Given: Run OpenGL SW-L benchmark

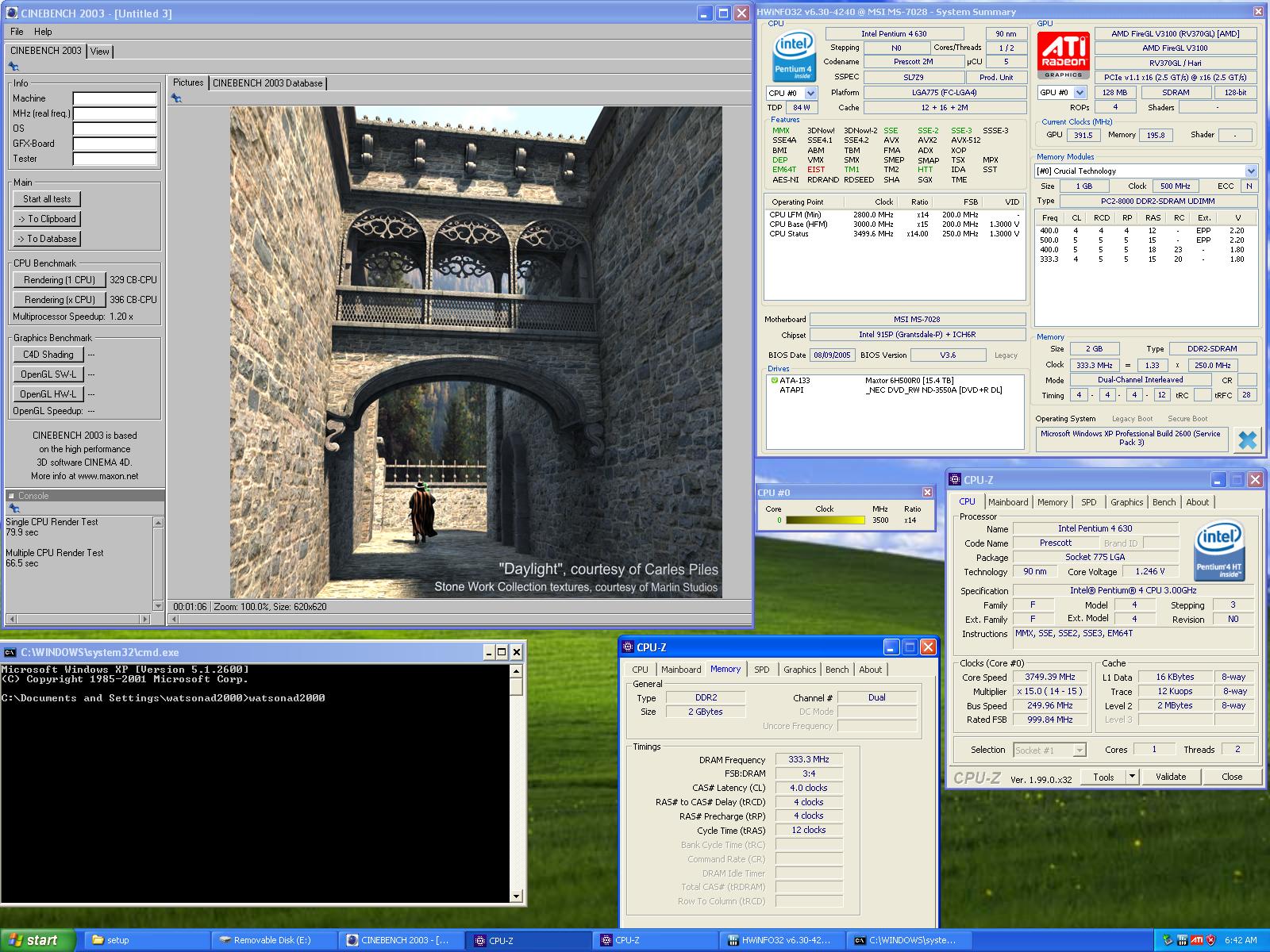Looking at the screenshot, I should (x=48, y=374).
